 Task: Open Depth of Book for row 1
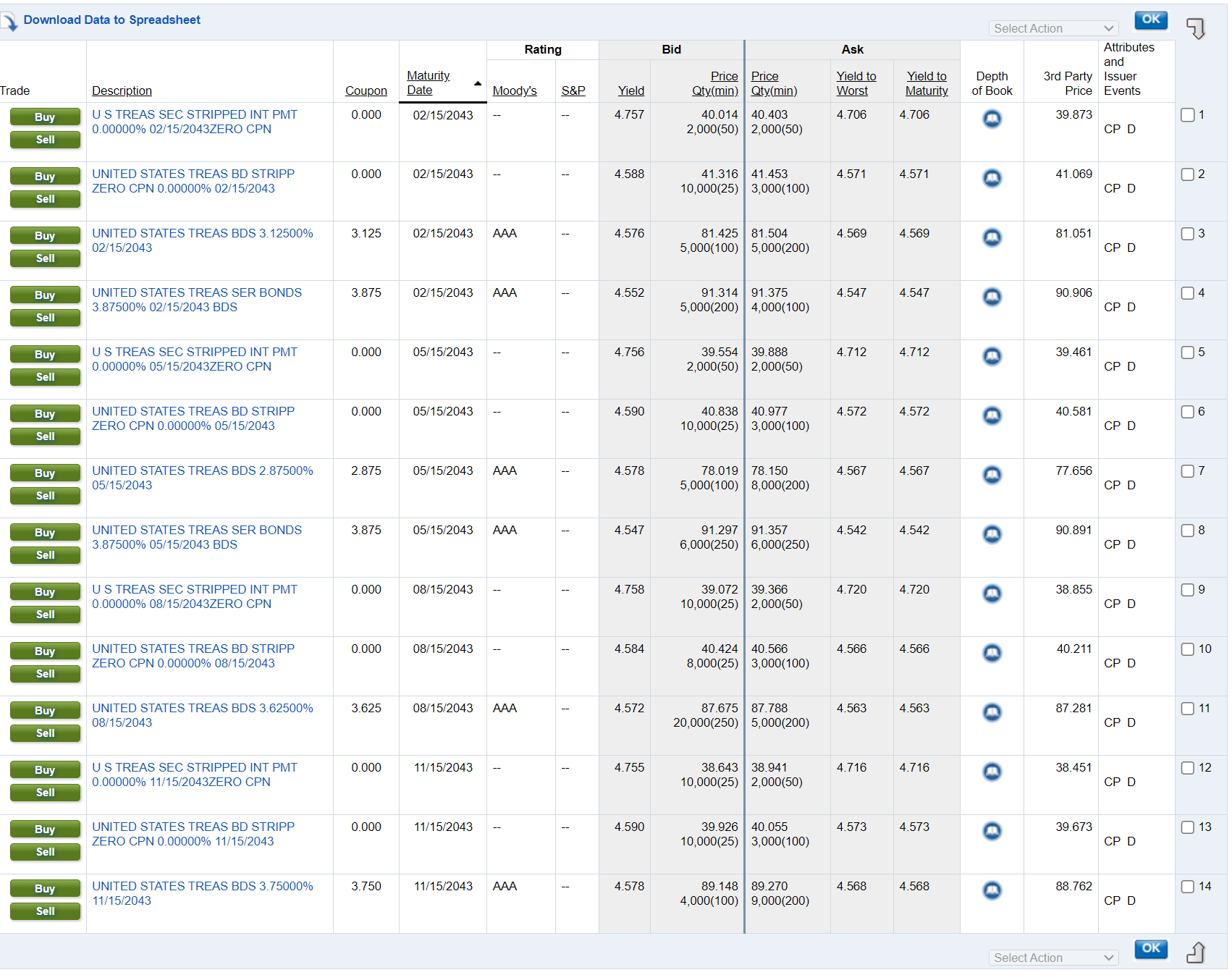(992, 119)
